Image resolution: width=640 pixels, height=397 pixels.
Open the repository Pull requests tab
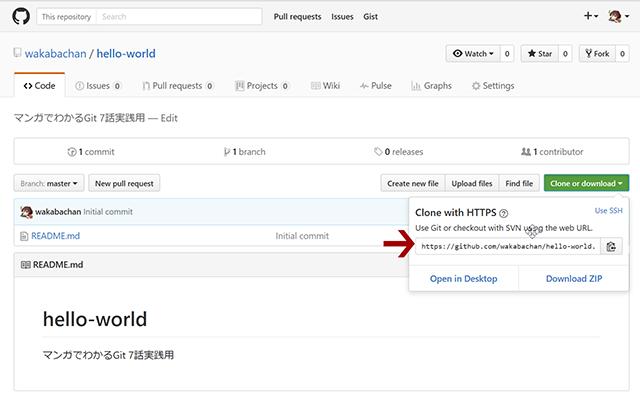[x=178, y=86]
